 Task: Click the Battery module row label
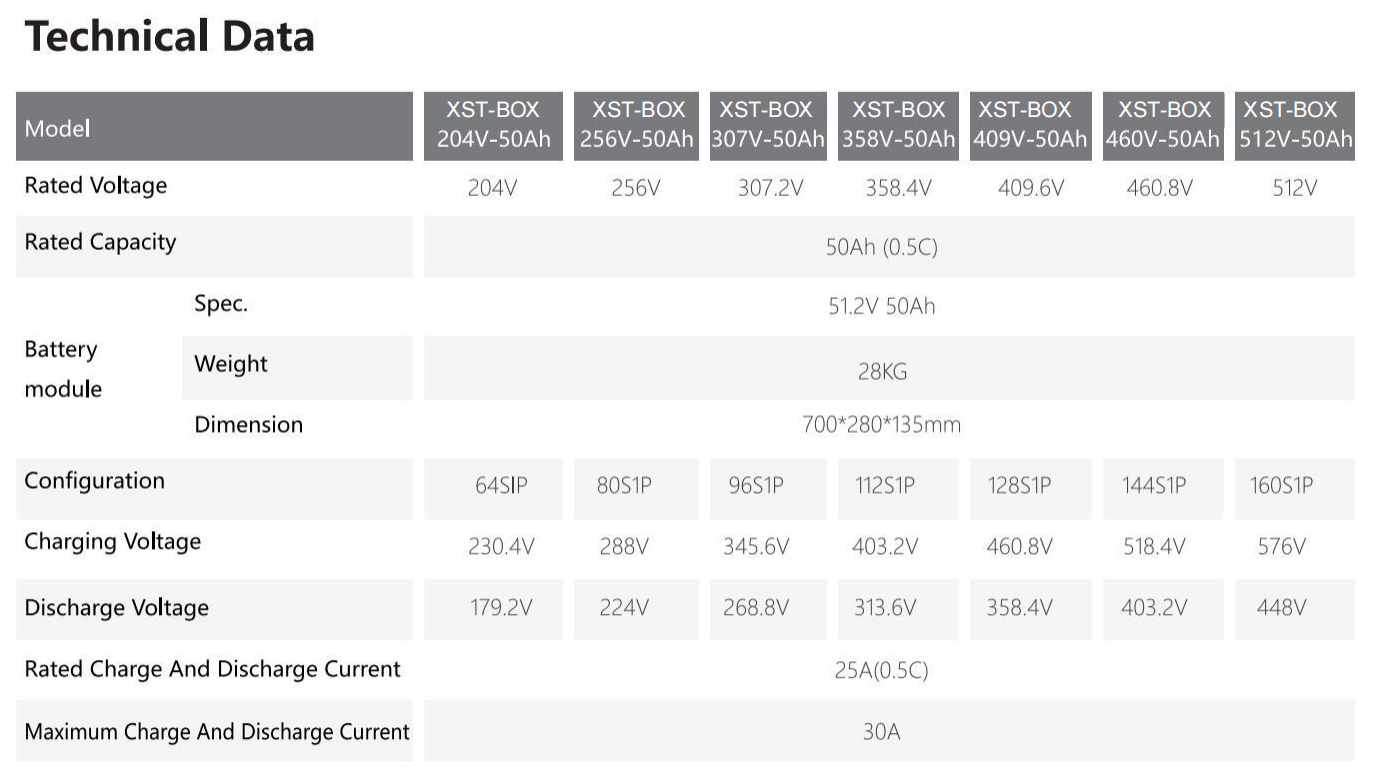coord(63,368)
